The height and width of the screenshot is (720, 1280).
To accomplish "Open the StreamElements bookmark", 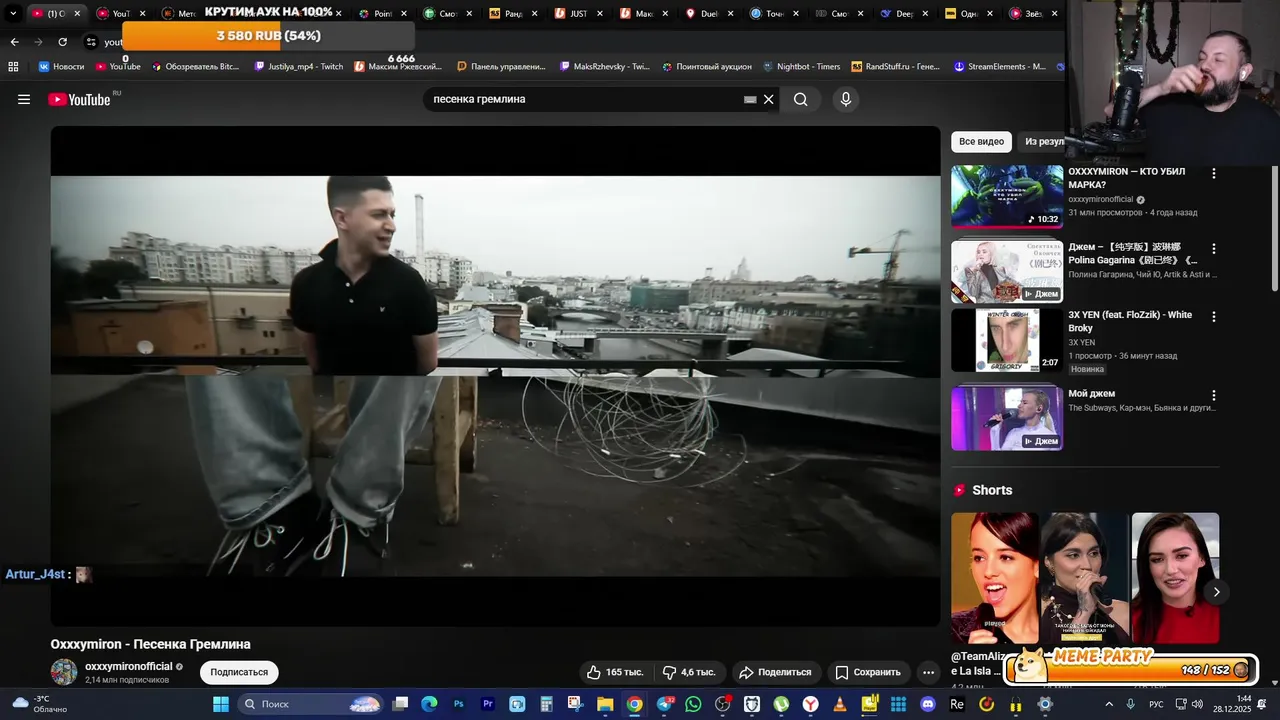I will point(1000,66).
